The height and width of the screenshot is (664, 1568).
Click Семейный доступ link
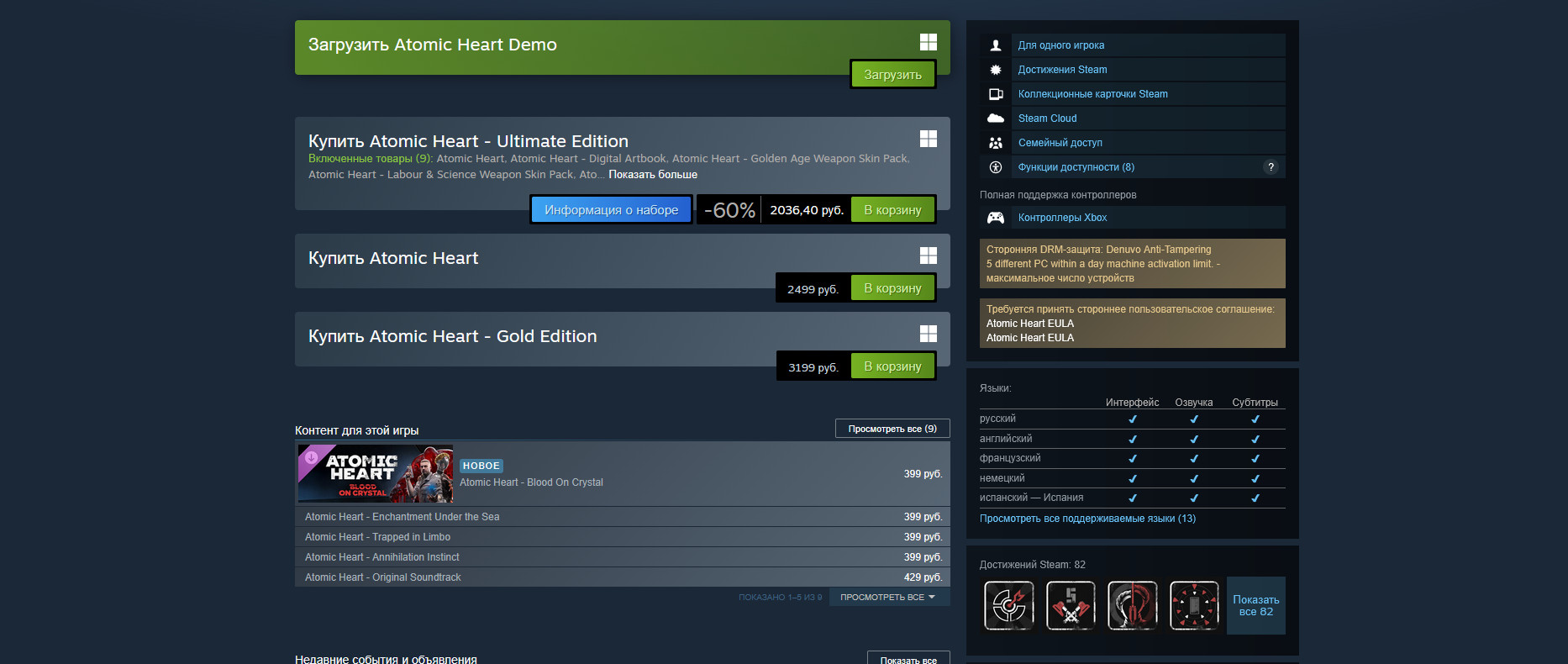[x=1060, y=143]
